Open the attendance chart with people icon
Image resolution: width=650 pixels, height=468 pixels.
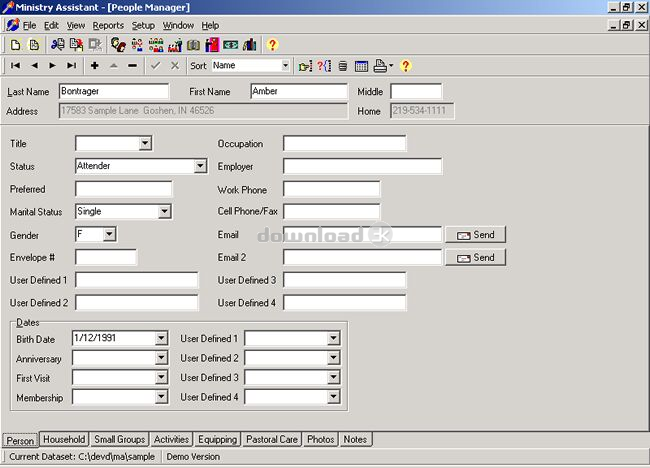[x=175, y=45]
